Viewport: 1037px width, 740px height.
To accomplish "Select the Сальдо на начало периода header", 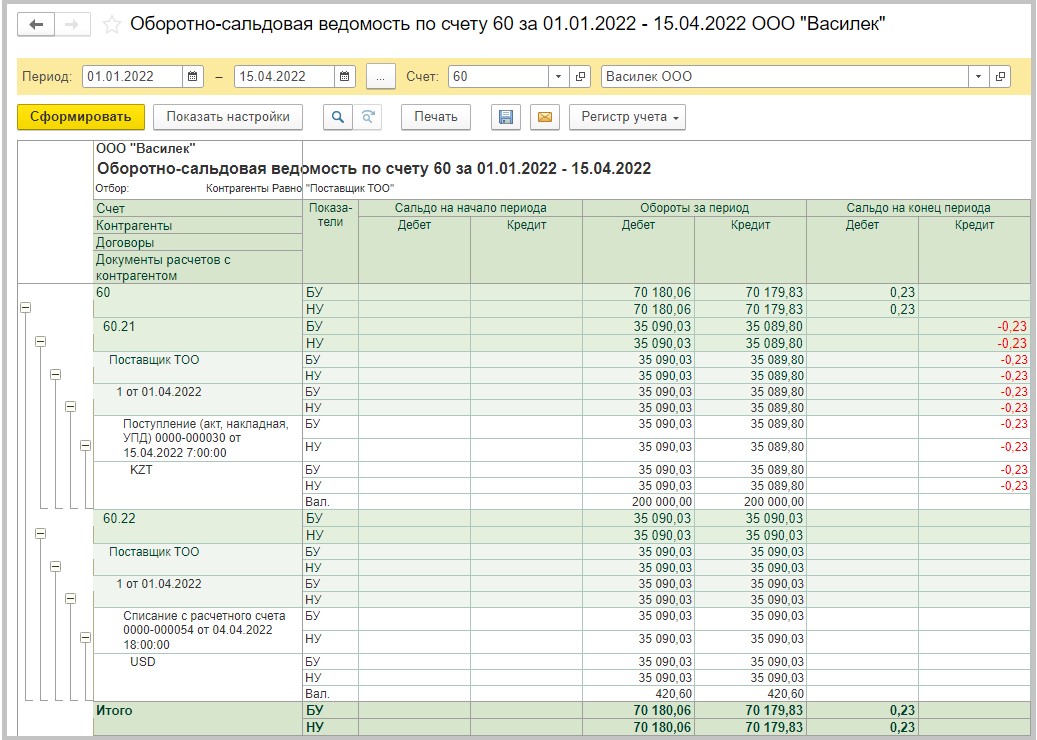I will click(470, 208).
